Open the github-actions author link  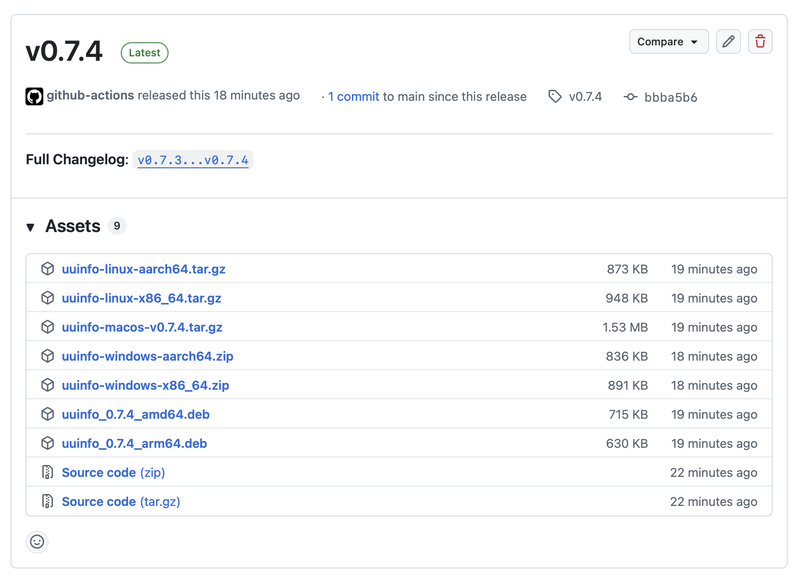pyautogui.click(x=90, y=95)
